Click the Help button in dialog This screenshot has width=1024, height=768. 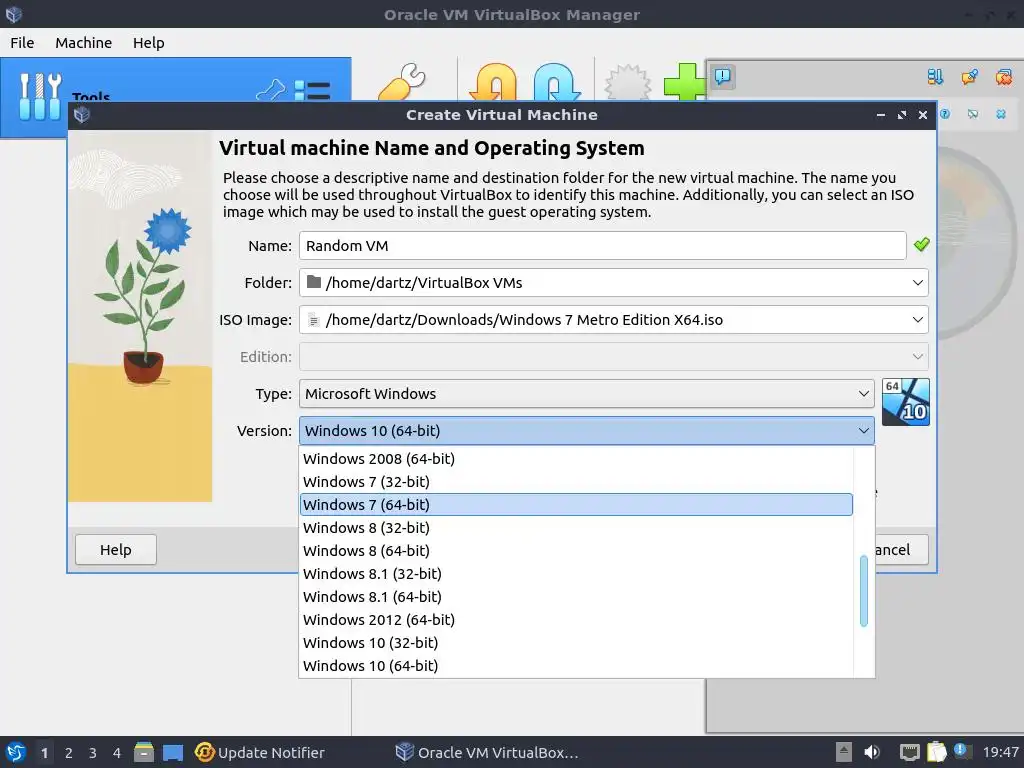116,550
